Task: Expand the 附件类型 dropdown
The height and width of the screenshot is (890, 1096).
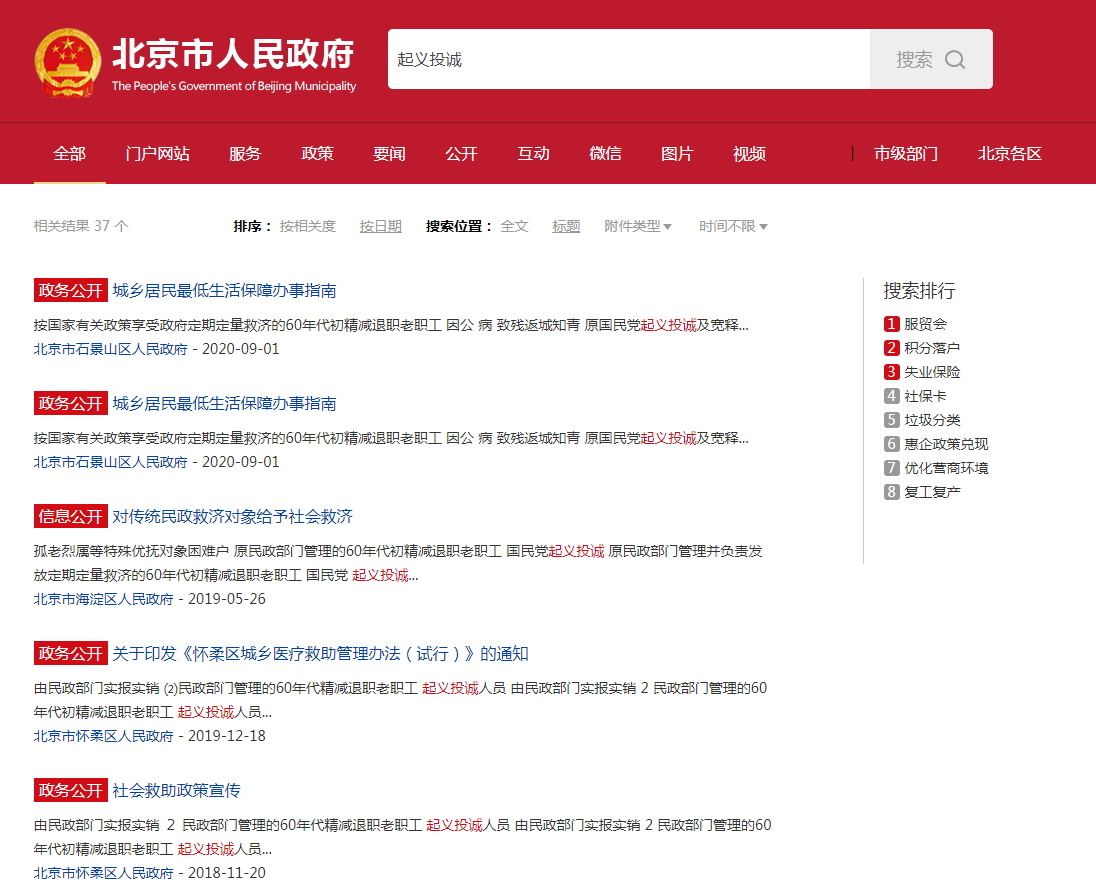Action: tap(637, 227)
